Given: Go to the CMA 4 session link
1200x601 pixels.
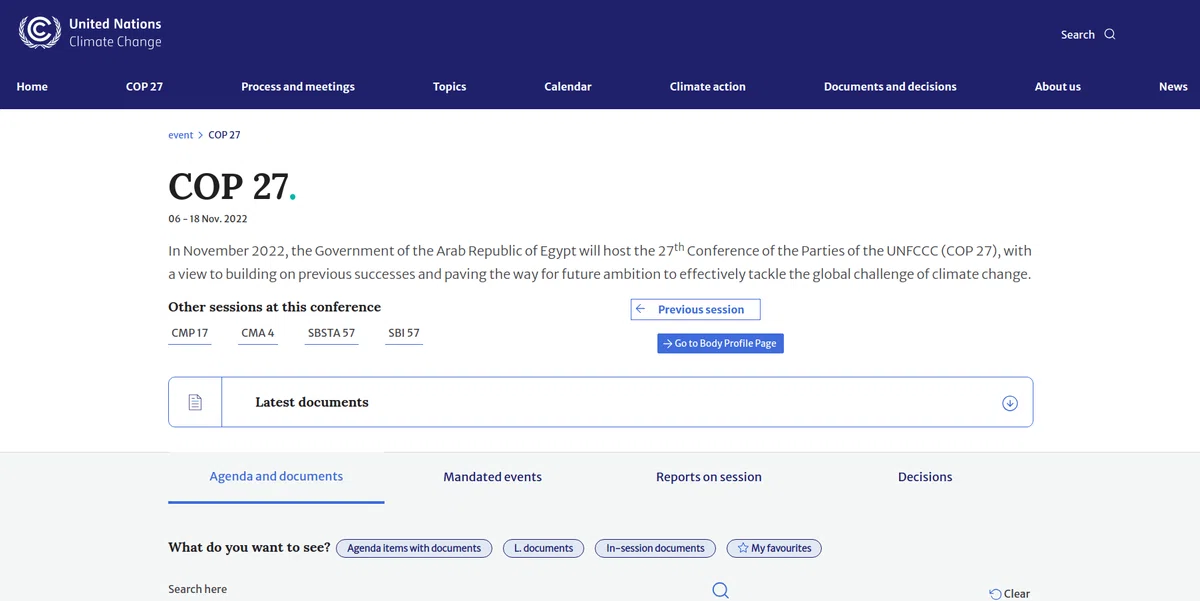Looking at the screenshot, I should [x=258, y=333].
